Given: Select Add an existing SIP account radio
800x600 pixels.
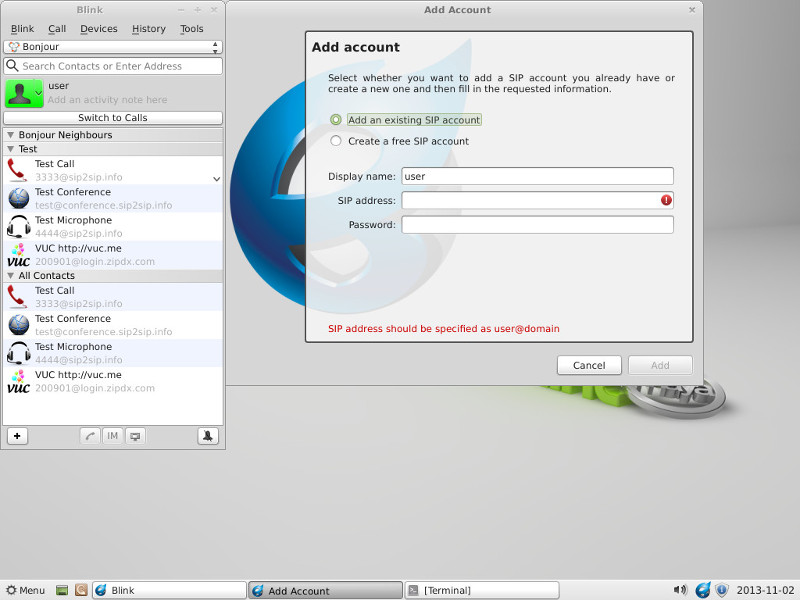Looking at the screenshot, I should 335,119.
